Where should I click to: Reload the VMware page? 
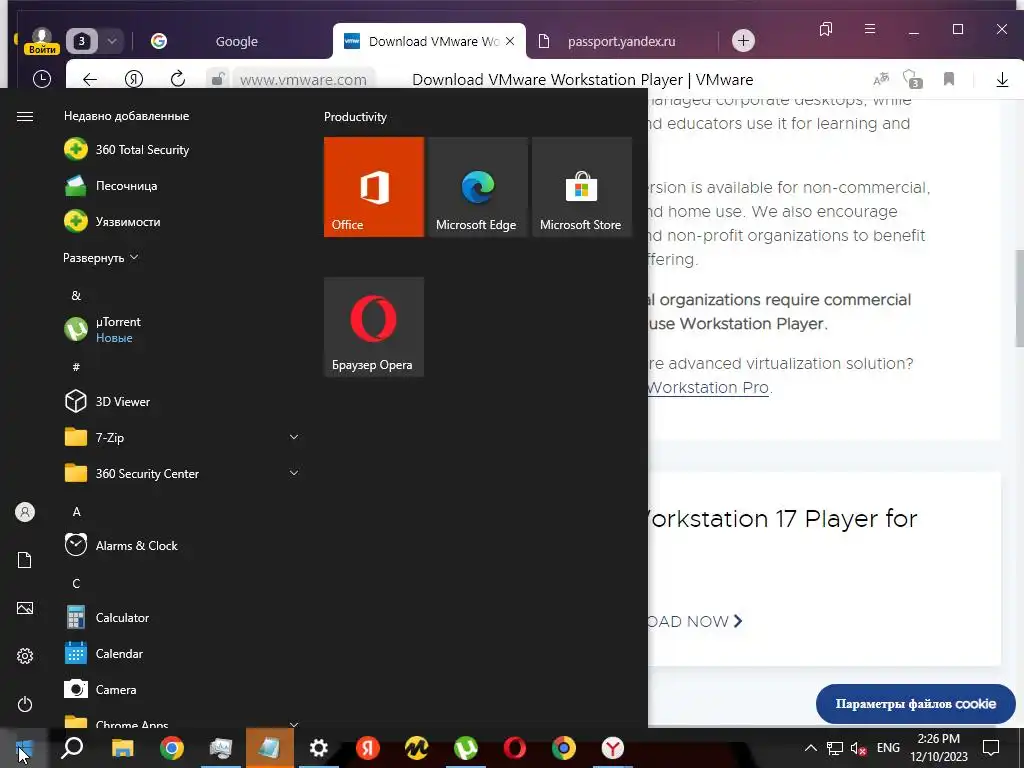[x=178, y=79]
